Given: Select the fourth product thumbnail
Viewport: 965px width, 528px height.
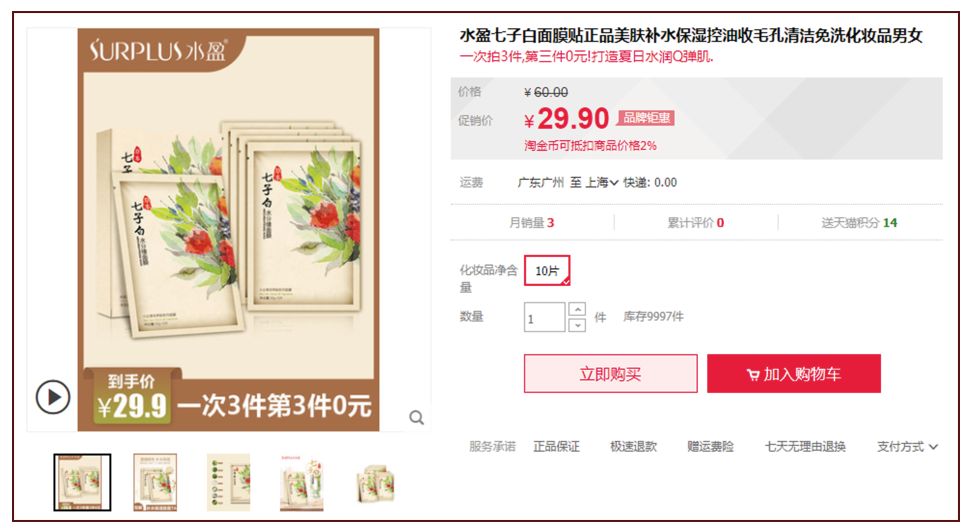Looking at the screenshot, I should coord(302,483).
